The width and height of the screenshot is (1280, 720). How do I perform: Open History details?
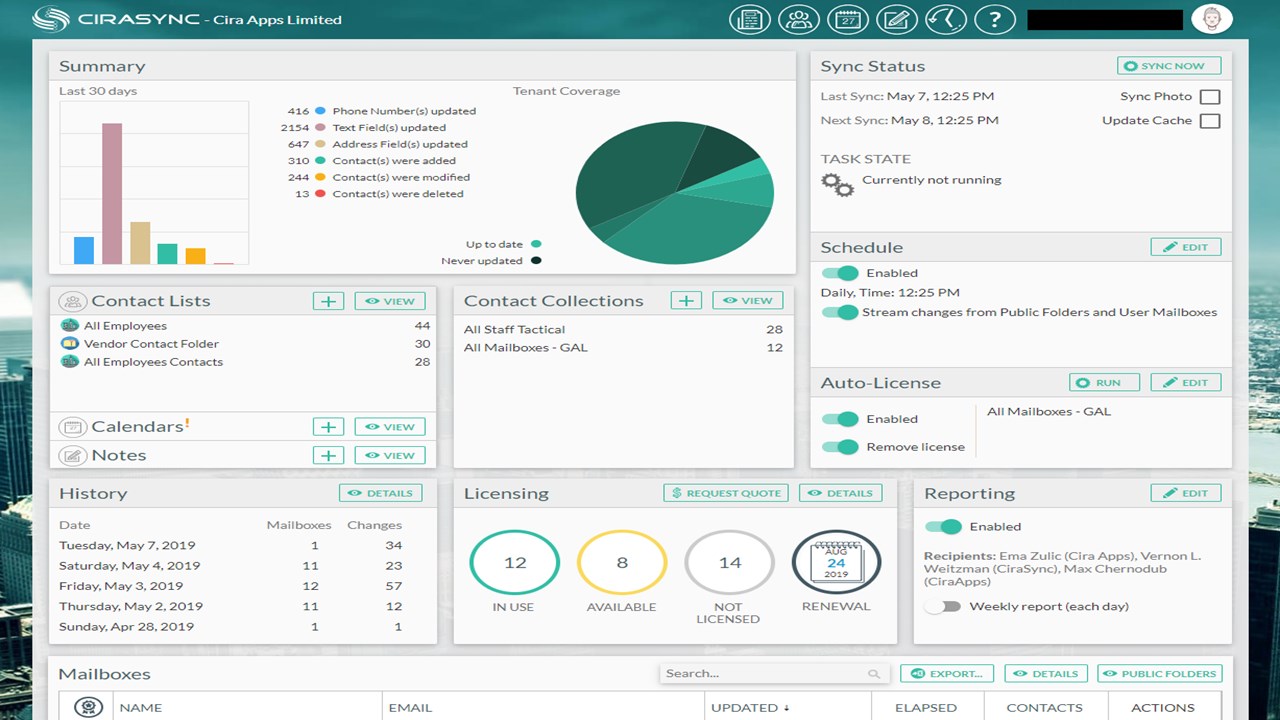(381, 493)
